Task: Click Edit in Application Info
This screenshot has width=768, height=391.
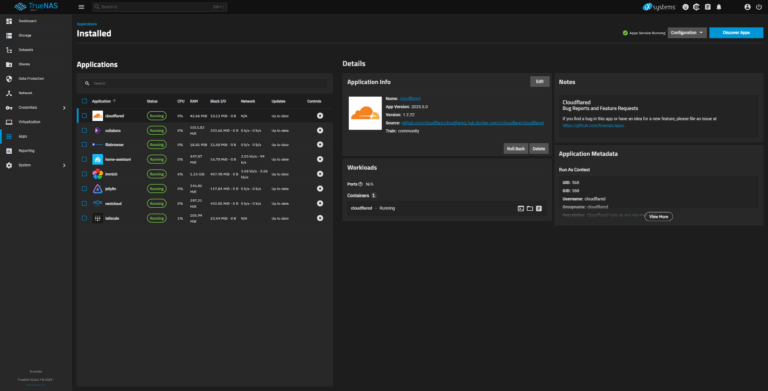Action: click(x=540, y=82)
